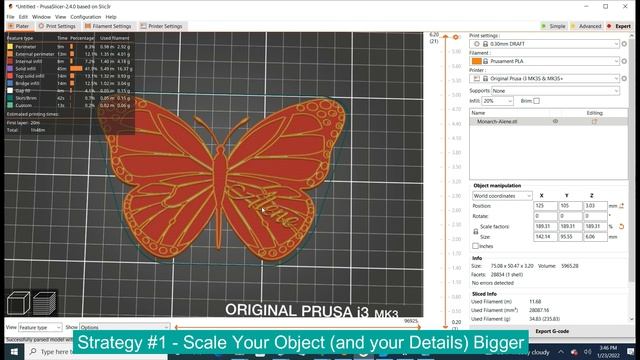Open Window menu

(x=41, y=17)
